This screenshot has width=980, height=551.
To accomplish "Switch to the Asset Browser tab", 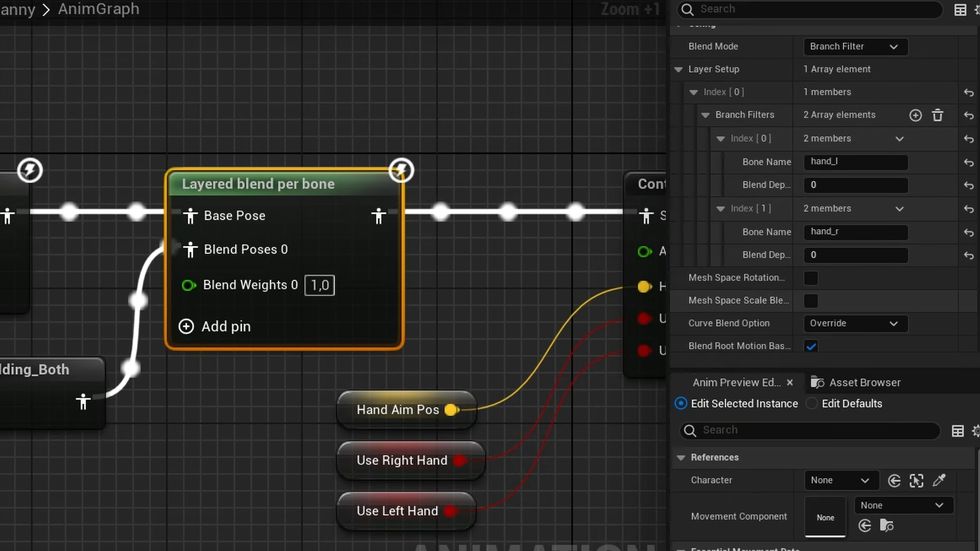I will (x=856, y=382).
